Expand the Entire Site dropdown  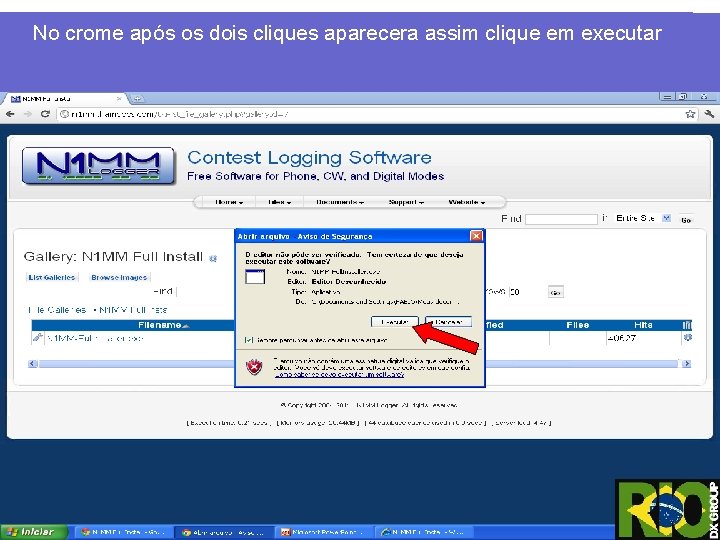666,218
